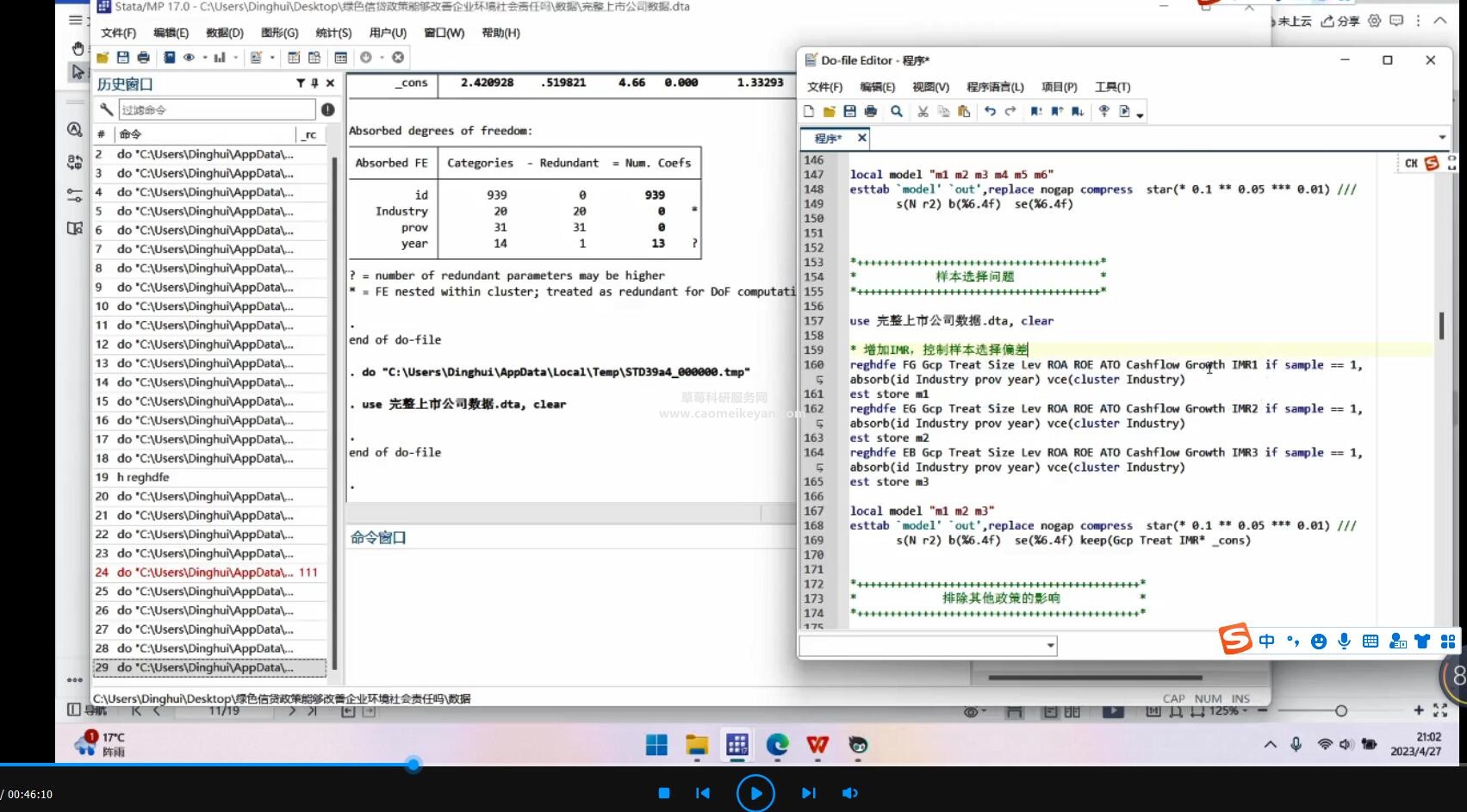Open 图形(G) menu in Stata main window

279,33
